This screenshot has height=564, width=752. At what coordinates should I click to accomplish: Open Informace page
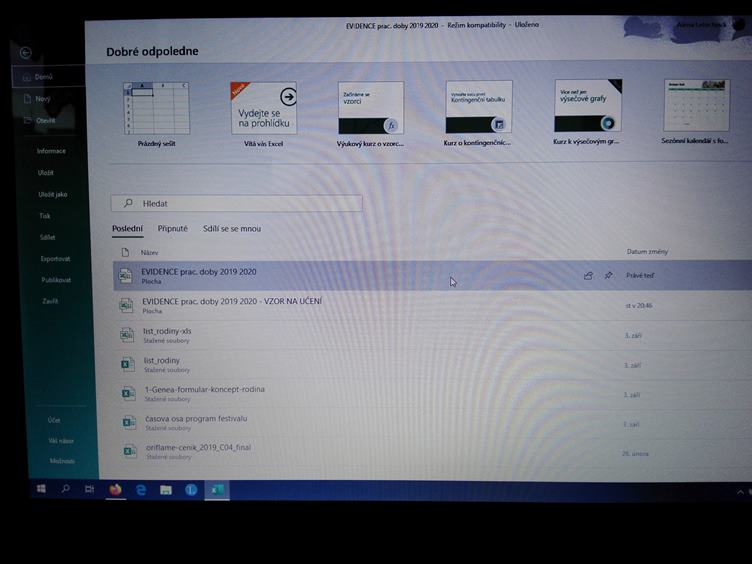coord(51,151)
